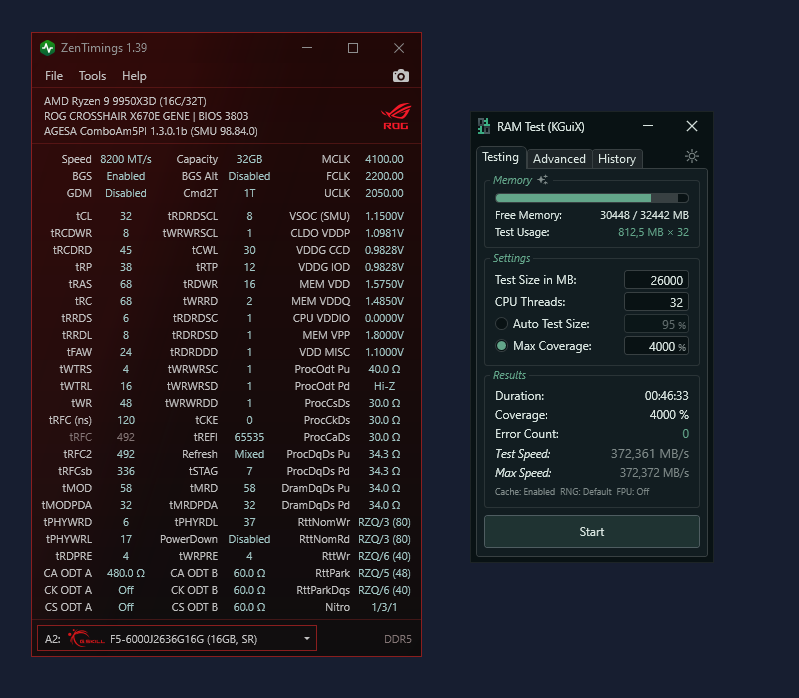Select the Max Coverage radio option
Screen dimensions: 799x698
501,345
